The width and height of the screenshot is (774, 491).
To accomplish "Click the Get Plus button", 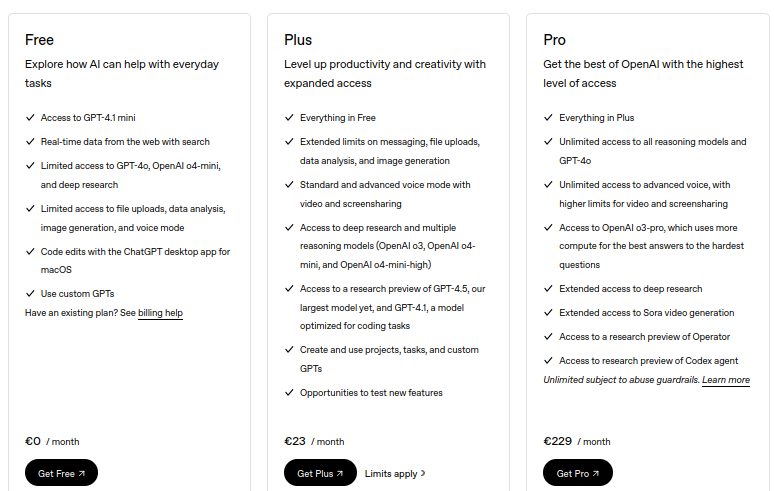I will click(x=320, y=473).
